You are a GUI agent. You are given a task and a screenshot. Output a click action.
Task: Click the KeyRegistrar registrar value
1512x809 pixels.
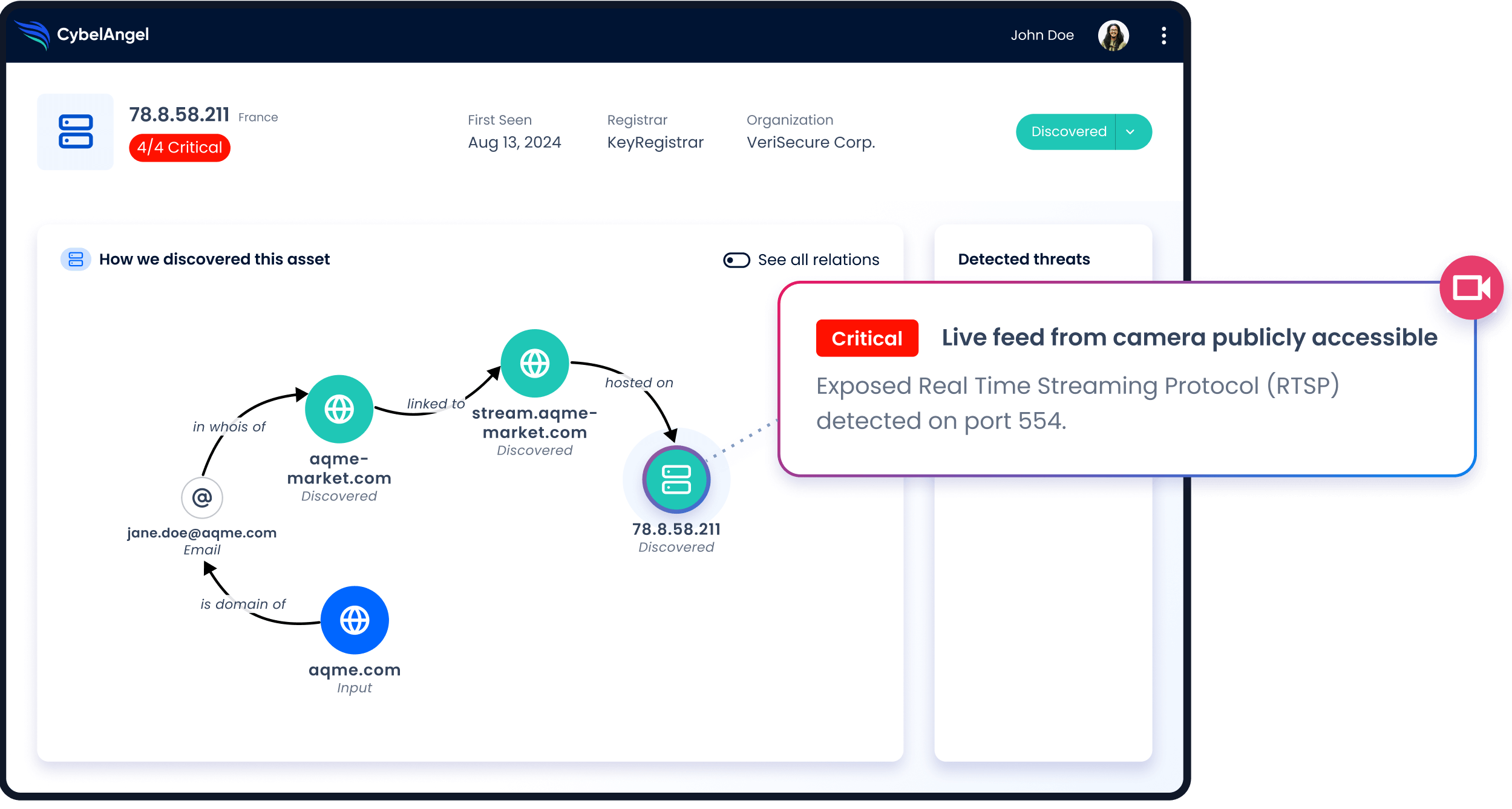pos(655,143)
